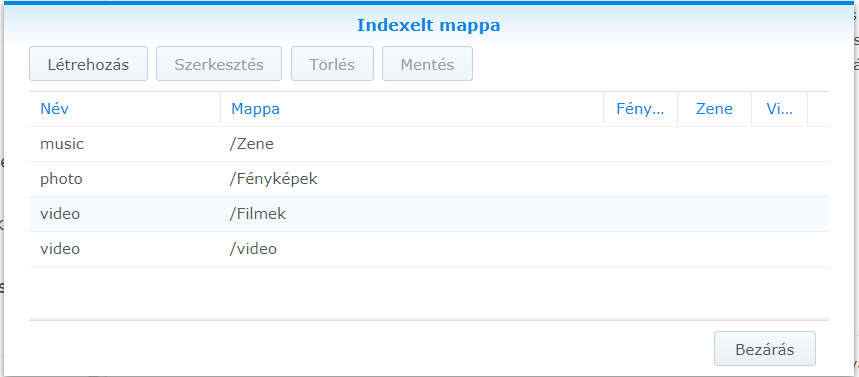Click the Létrehozás button
The width and height of the screenshot is (859, 377).
[x=88, y=64]
